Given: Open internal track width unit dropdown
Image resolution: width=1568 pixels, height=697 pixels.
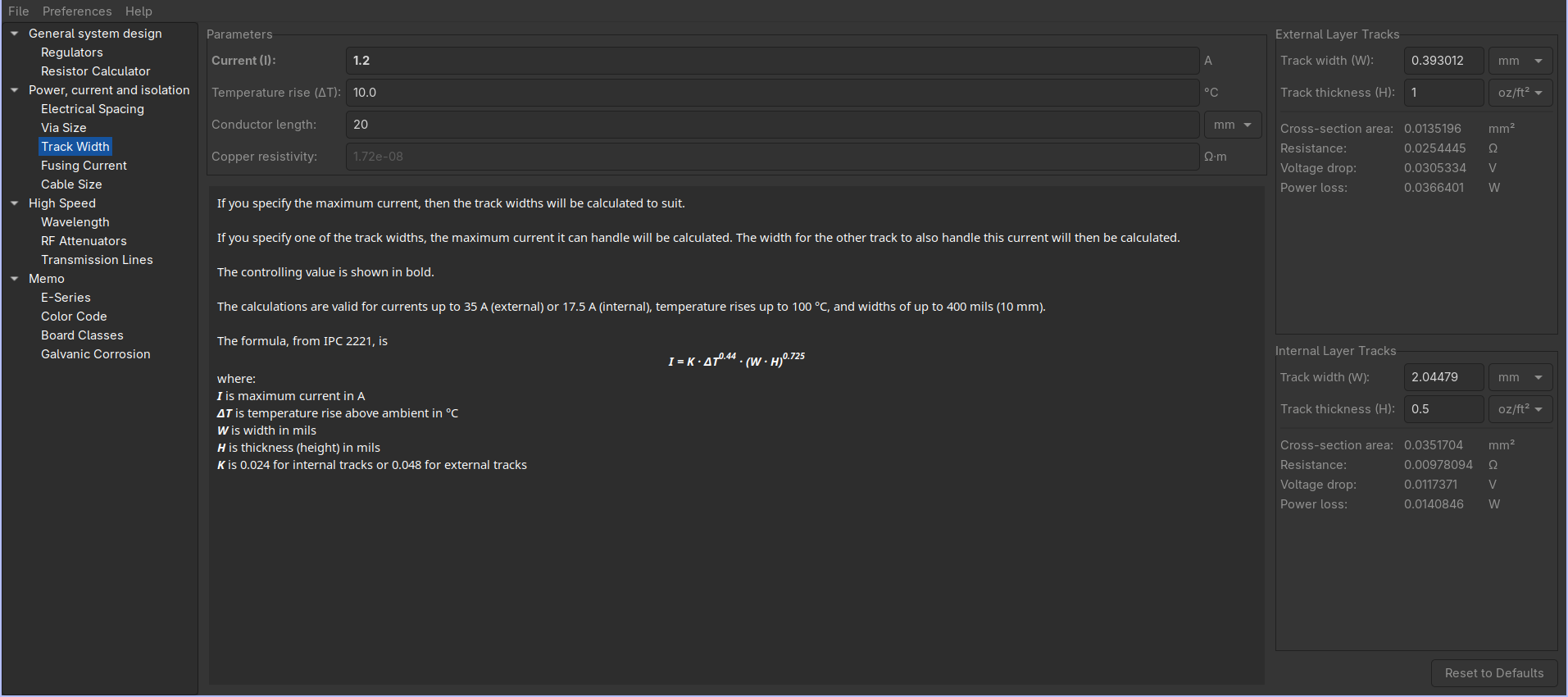Looking at the screenshot, I should (x=1520, y=377).
